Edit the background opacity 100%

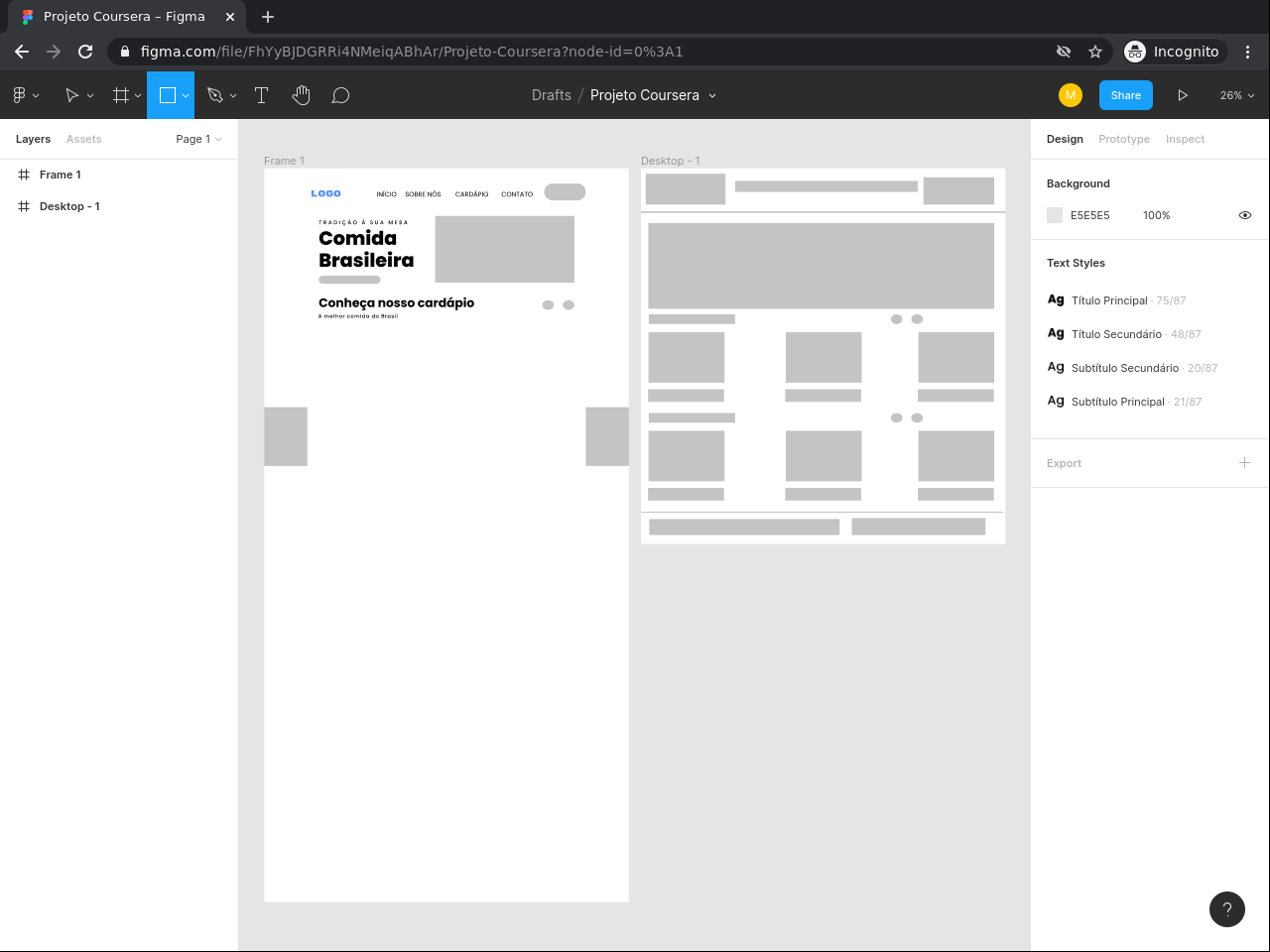pyautogui.click(x=1157, y=215)
